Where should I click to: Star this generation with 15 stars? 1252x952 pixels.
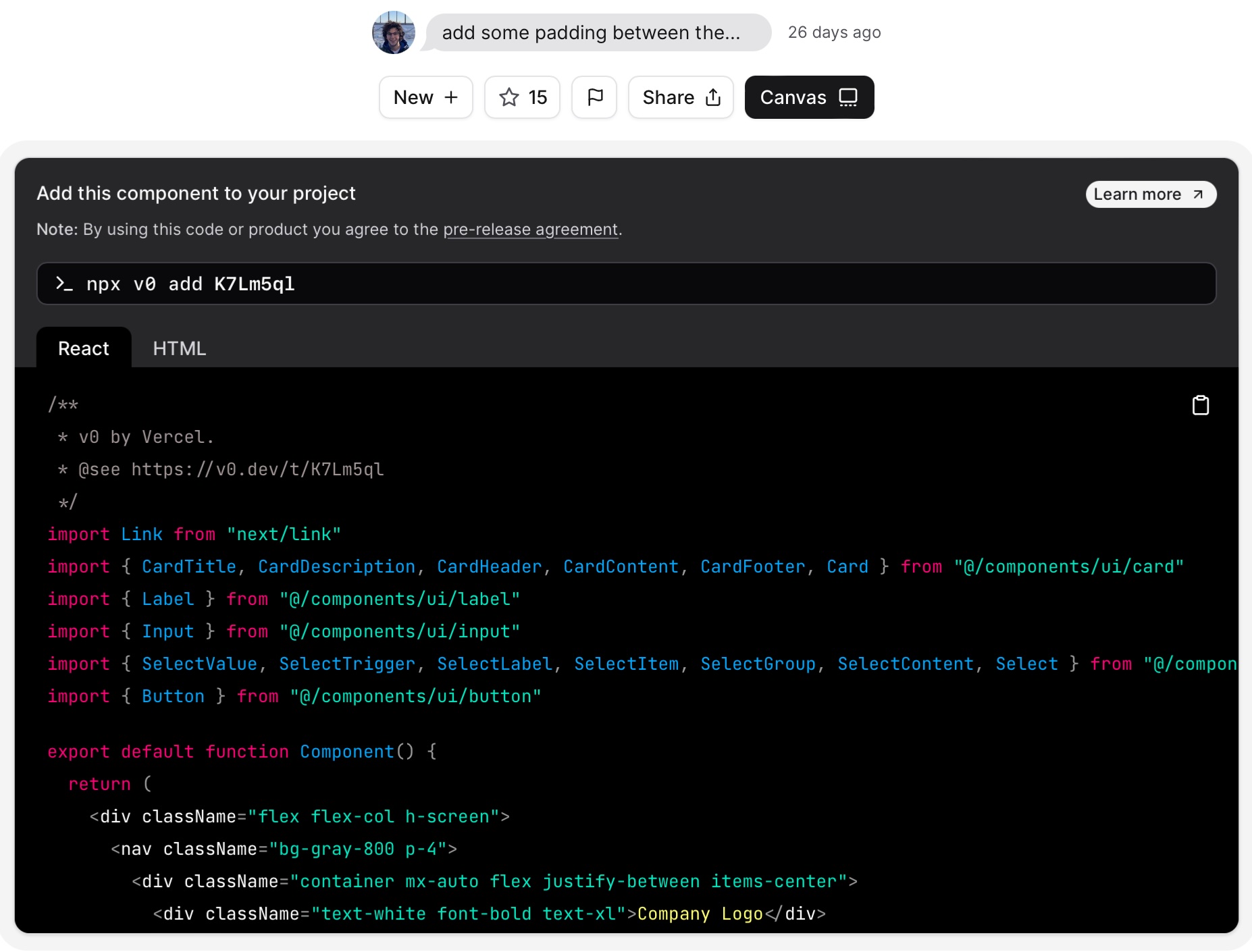(522, 97)
